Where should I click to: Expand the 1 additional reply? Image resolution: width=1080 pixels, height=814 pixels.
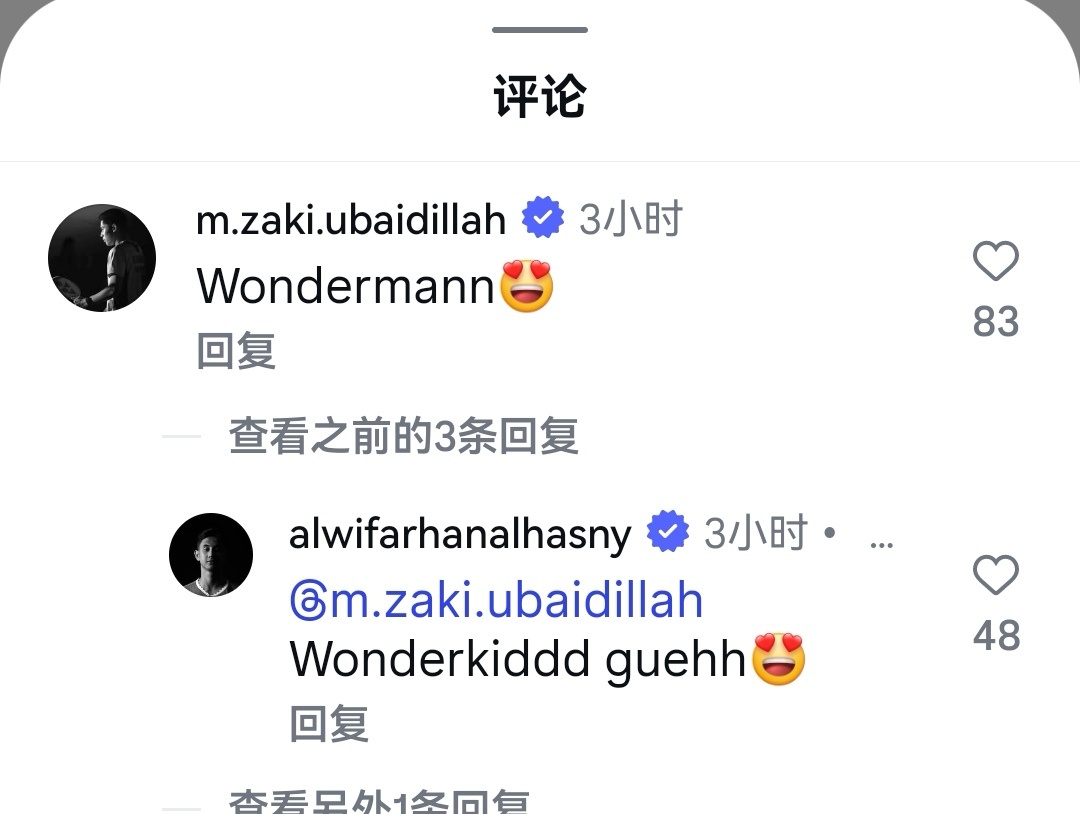(x=379, y=802)
